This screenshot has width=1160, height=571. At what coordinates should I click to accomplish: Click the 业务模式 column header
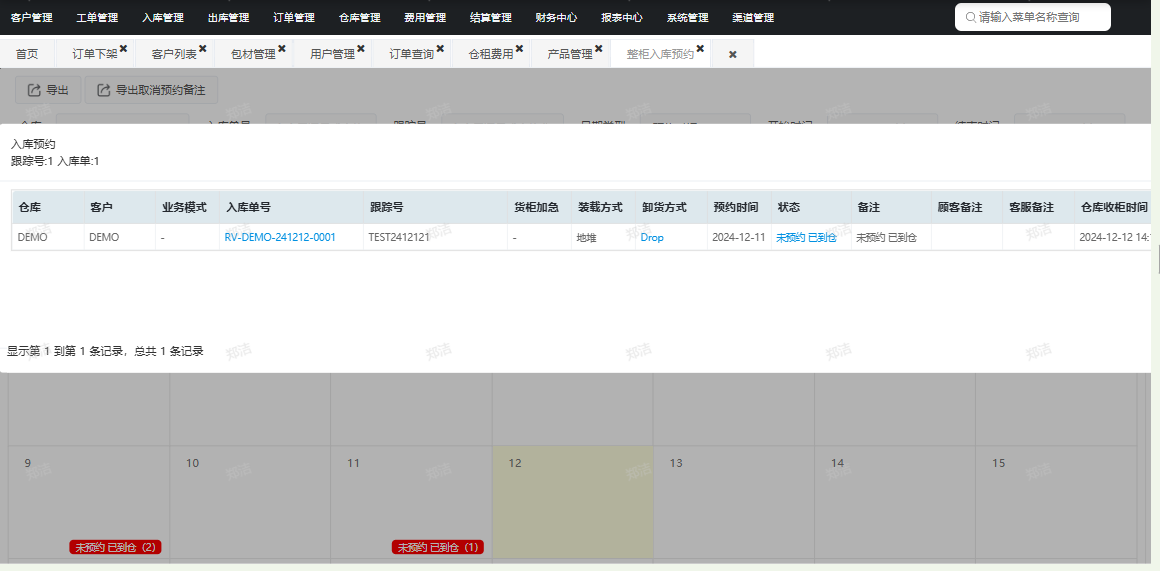point(188,207)
